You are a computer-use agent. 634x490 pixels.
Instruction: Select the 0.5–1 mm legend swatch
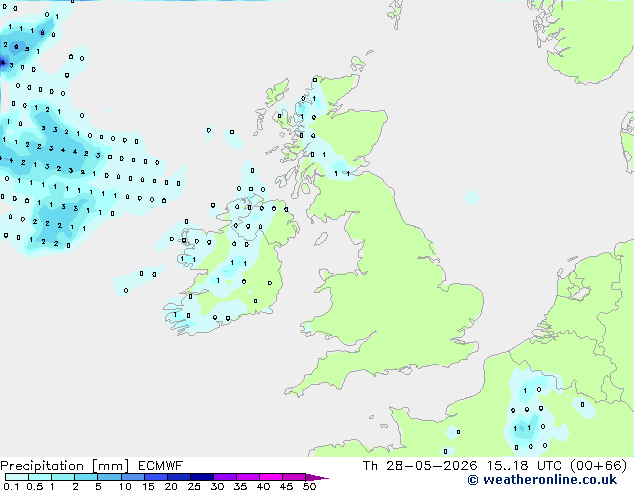(x=40, y=477)
